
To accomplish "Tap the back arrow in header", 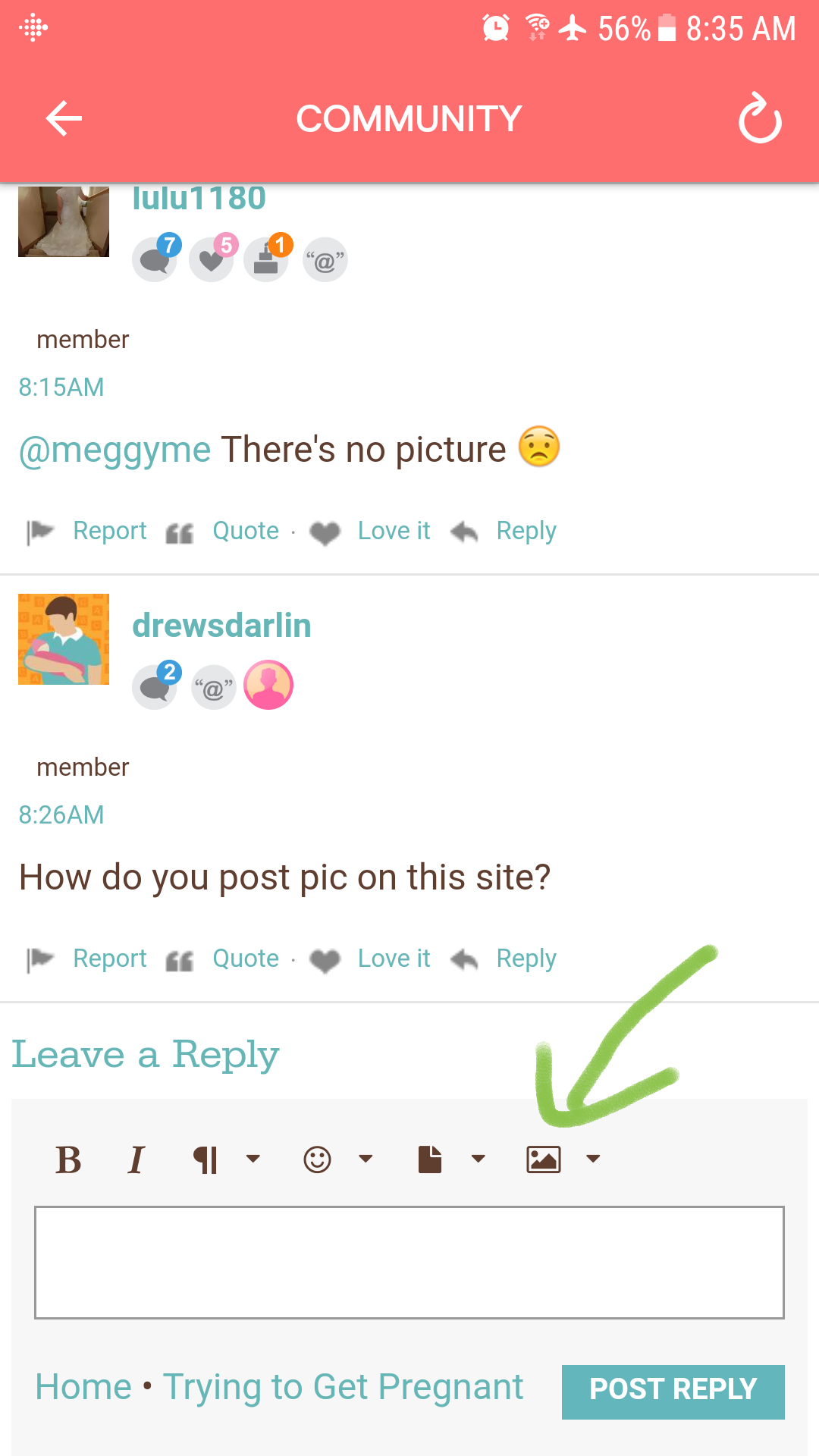I will (64, 118).
